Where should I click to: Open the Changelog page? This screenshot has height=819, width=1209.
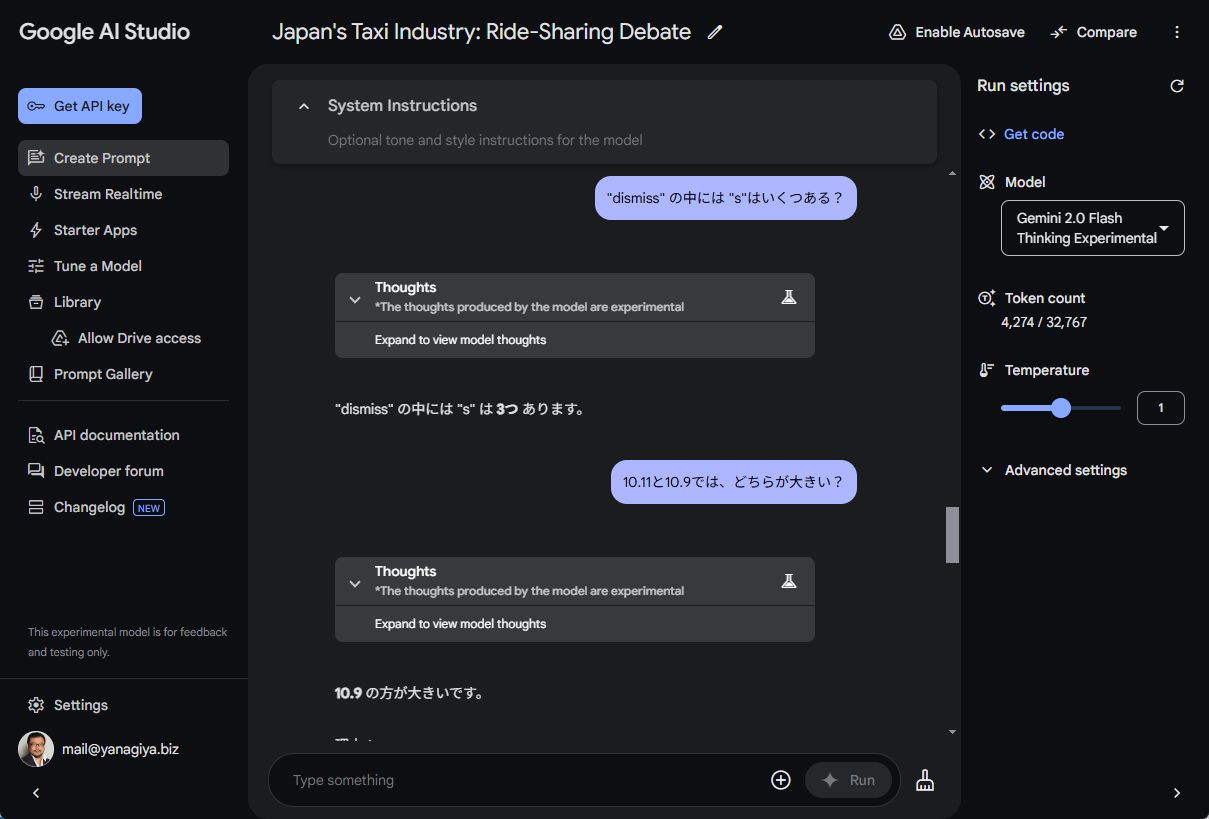pyautogui.click(x=89, y=506)
